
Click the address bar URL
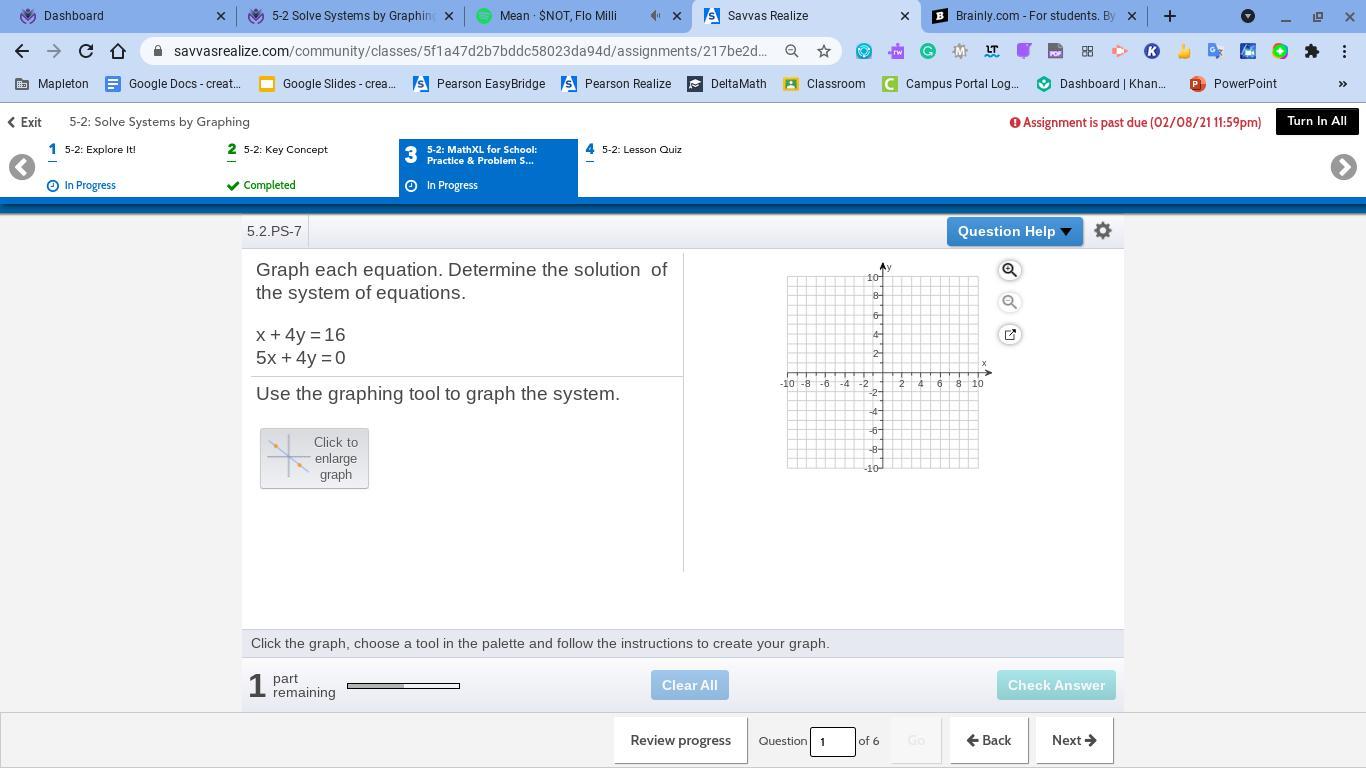click(470, 51)
